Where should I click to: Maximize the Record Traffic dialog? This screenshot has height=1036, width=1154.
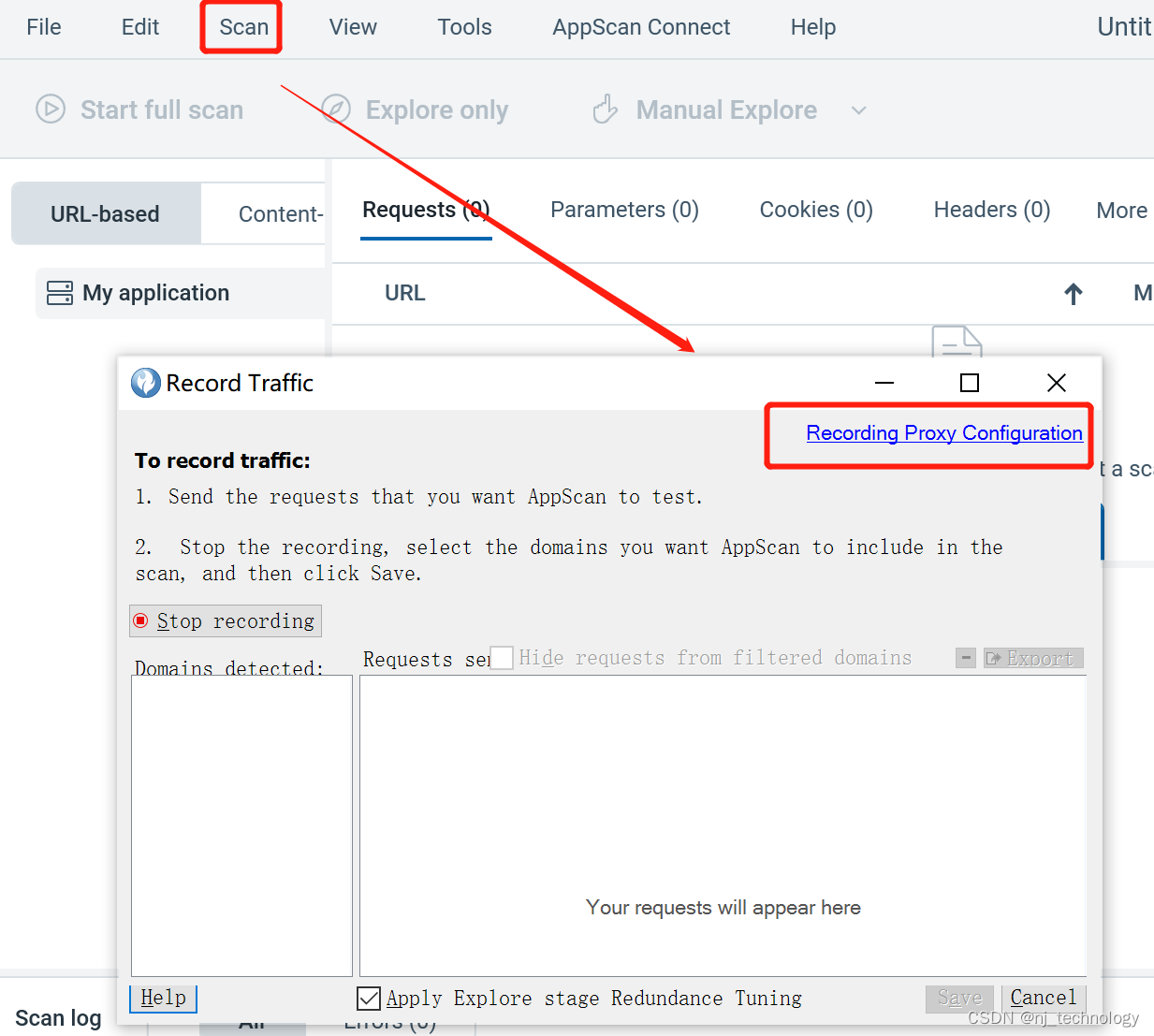pos(970,383)
